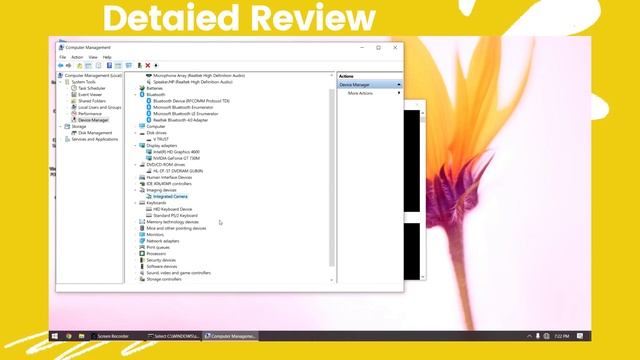Select Microsoft Bluetooth LE Enumerator
Viewport: 640px width, 360px height.
pyautogui.click(x=186, y=113)
